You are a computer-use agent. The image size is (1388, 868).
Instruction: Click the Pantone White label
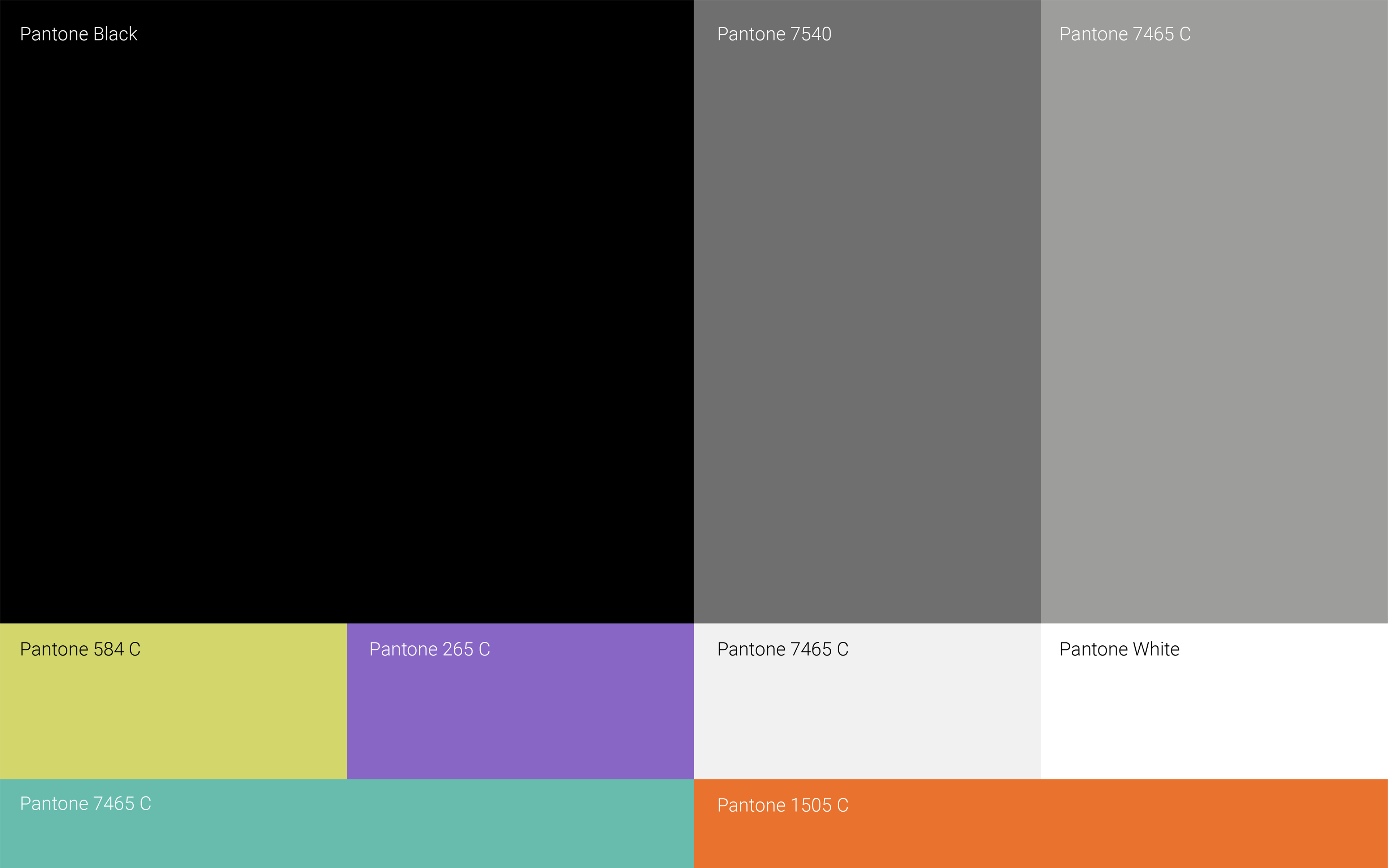click(1119, 649)
